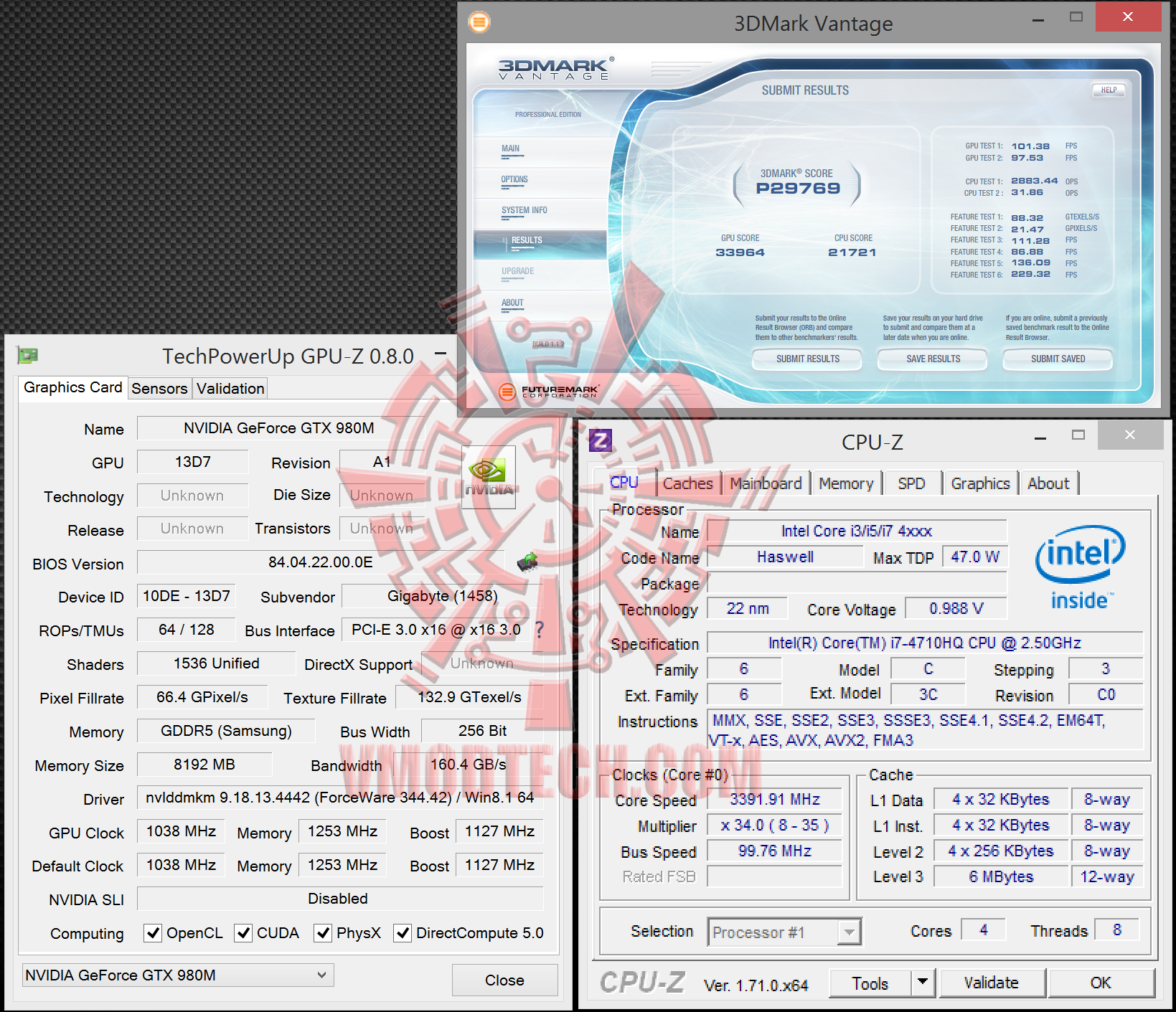Open the Graphics tab in CPU-Z

click(980, 483)
